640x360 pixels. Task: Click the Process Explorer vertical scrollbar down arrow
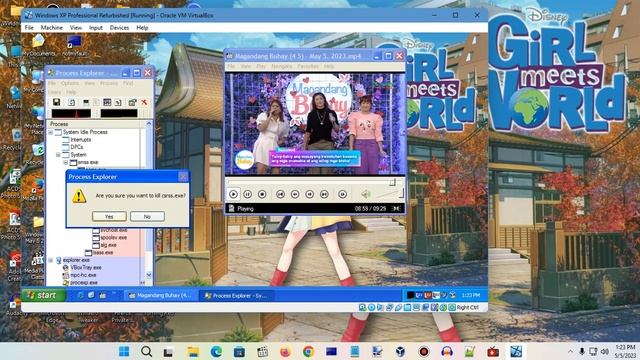149,275
